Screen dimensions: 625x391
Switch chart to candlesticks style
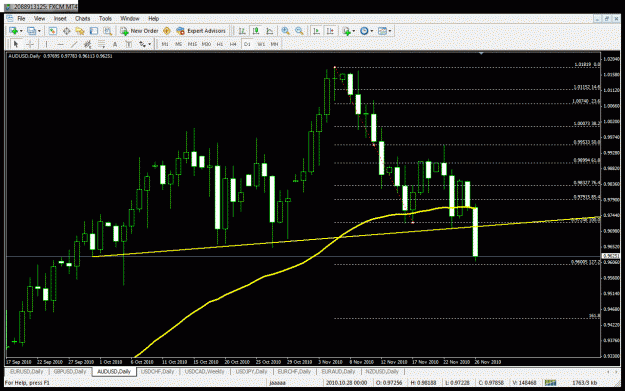point(256,31)
